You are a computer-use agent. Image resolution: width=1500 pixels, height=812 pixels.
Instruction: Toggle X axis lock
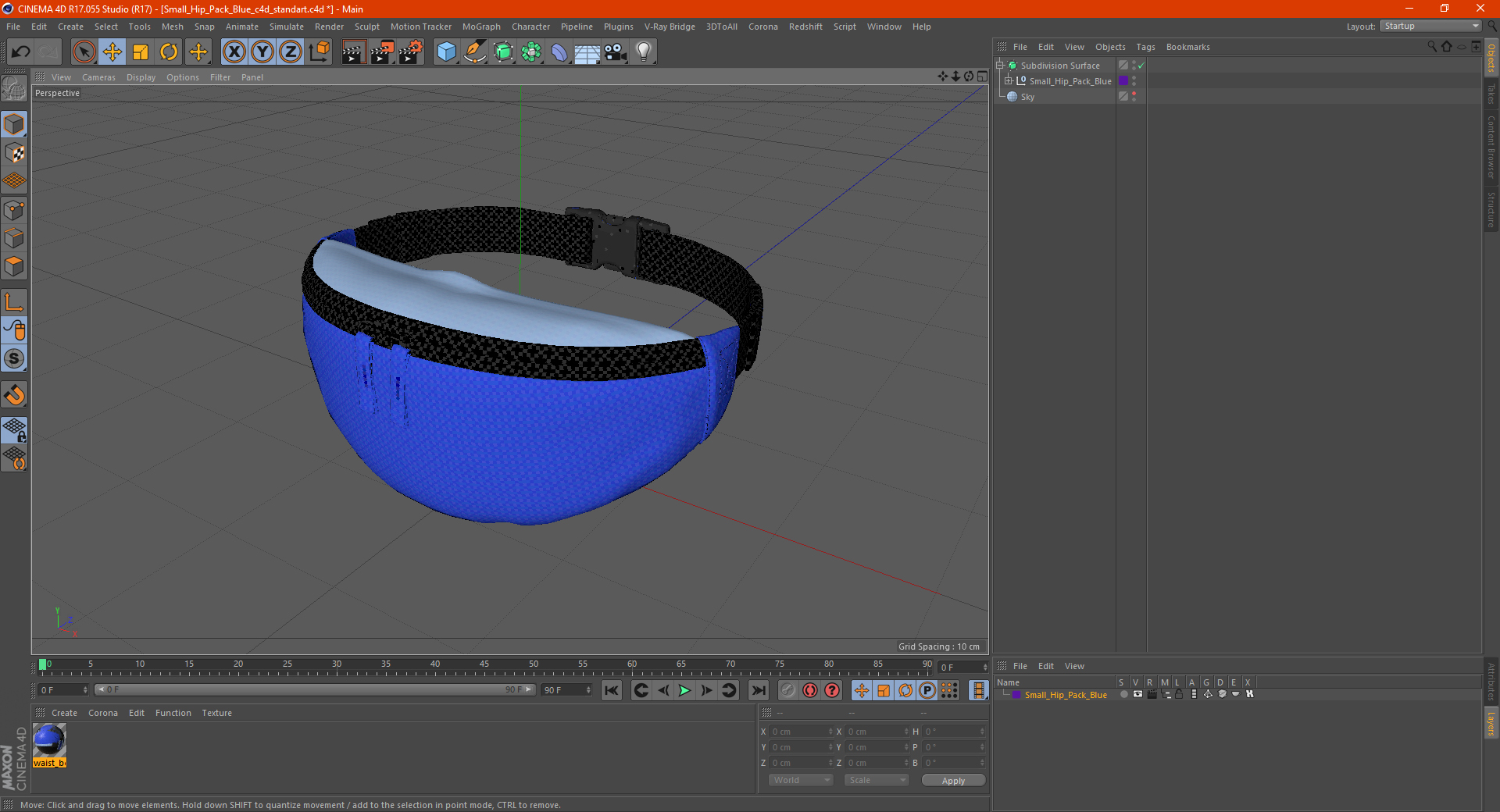(x=234, y=52)
